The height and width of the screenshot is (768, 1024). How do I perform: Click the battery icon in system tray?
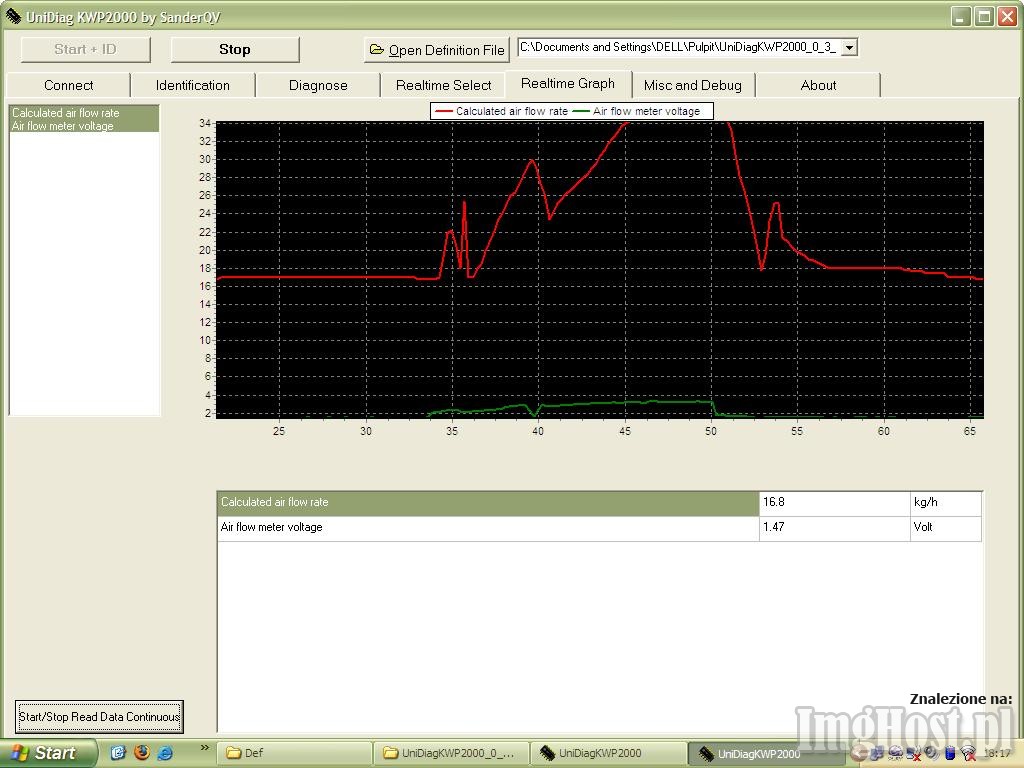coord(951,754)
